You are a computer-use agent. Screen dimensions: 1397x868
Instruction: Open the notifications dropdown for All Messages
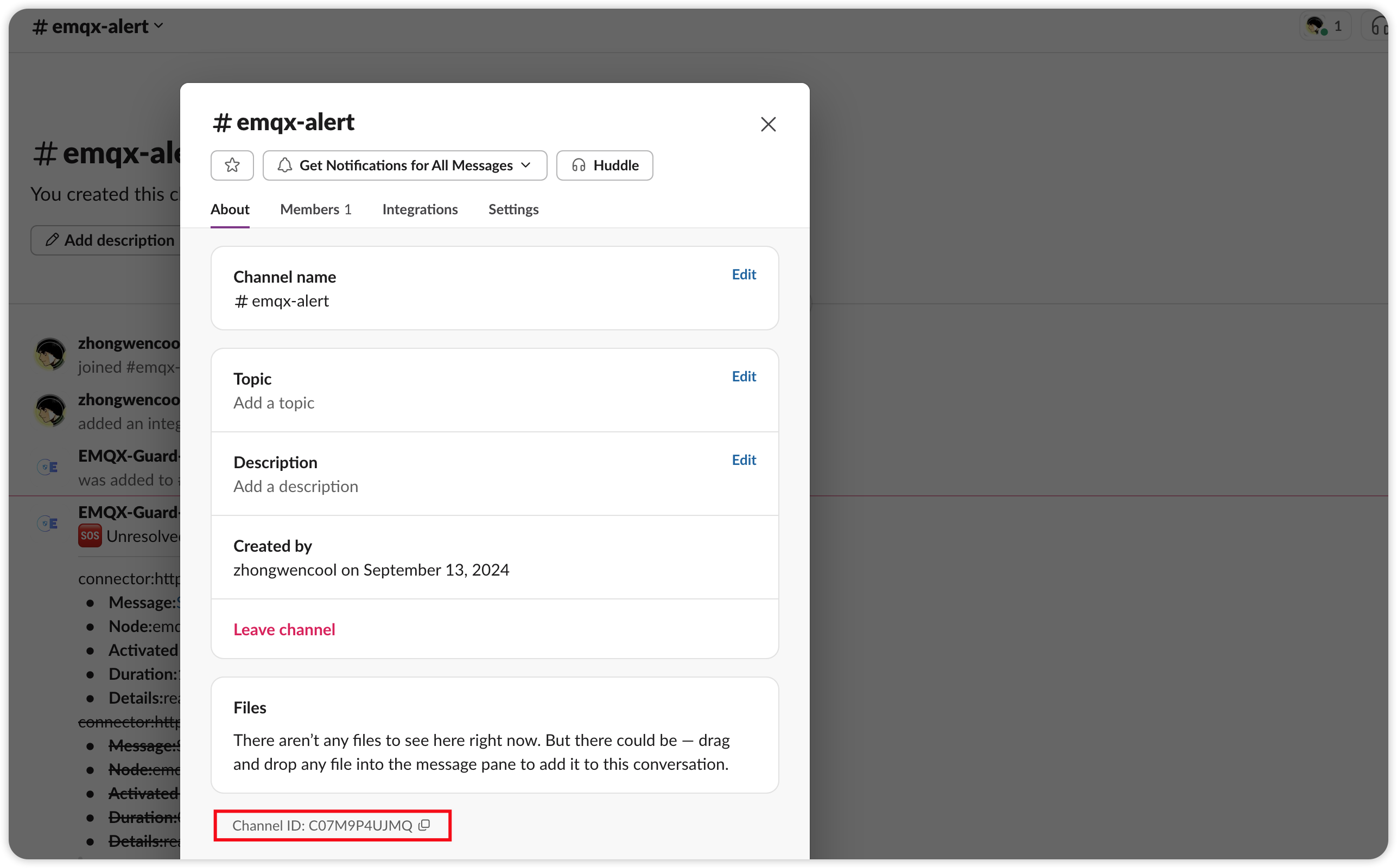tap(405, 165)
